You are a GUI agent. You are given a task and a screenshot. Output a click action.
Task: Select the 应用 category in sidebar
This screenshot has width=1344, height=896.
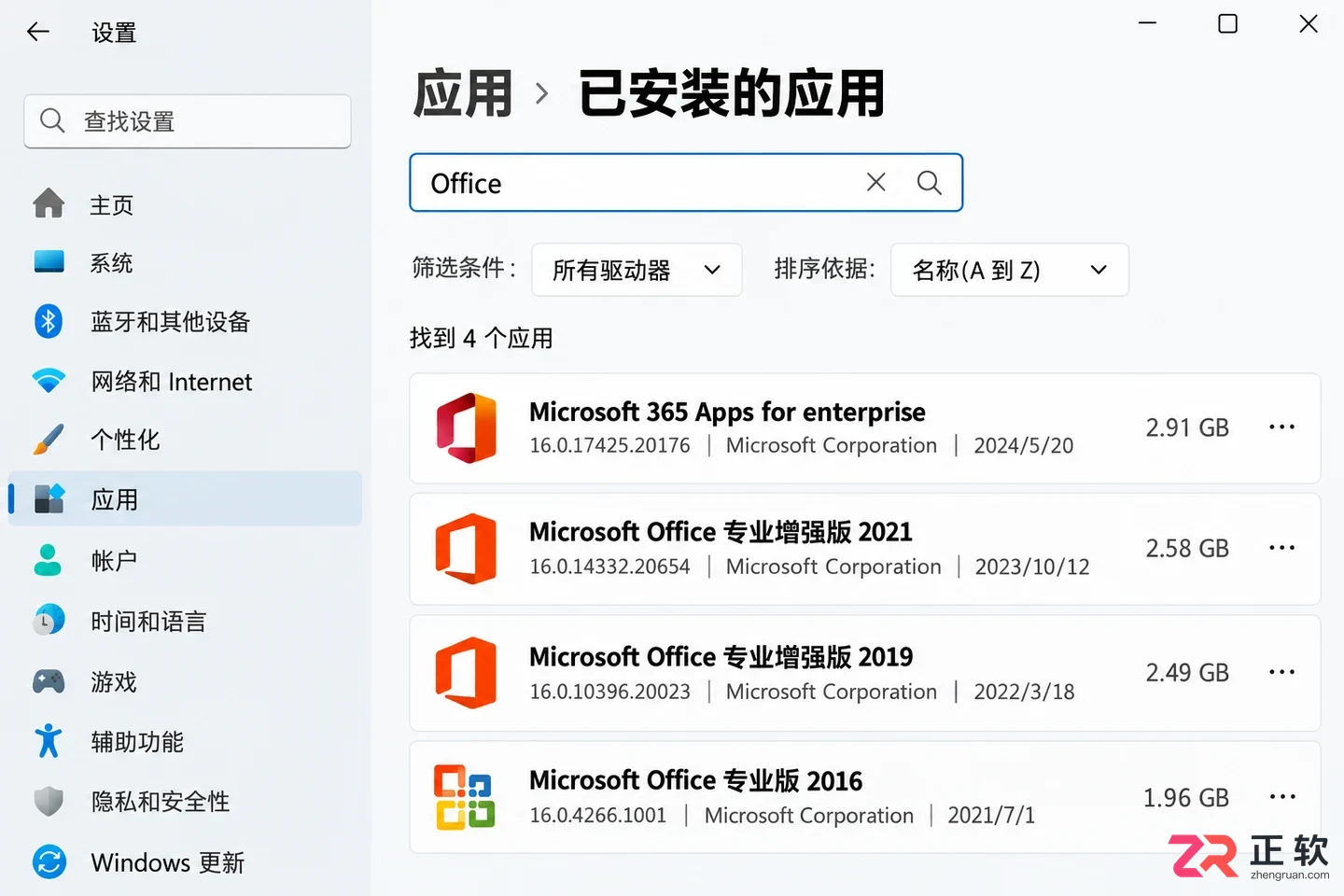pos(185,498)
